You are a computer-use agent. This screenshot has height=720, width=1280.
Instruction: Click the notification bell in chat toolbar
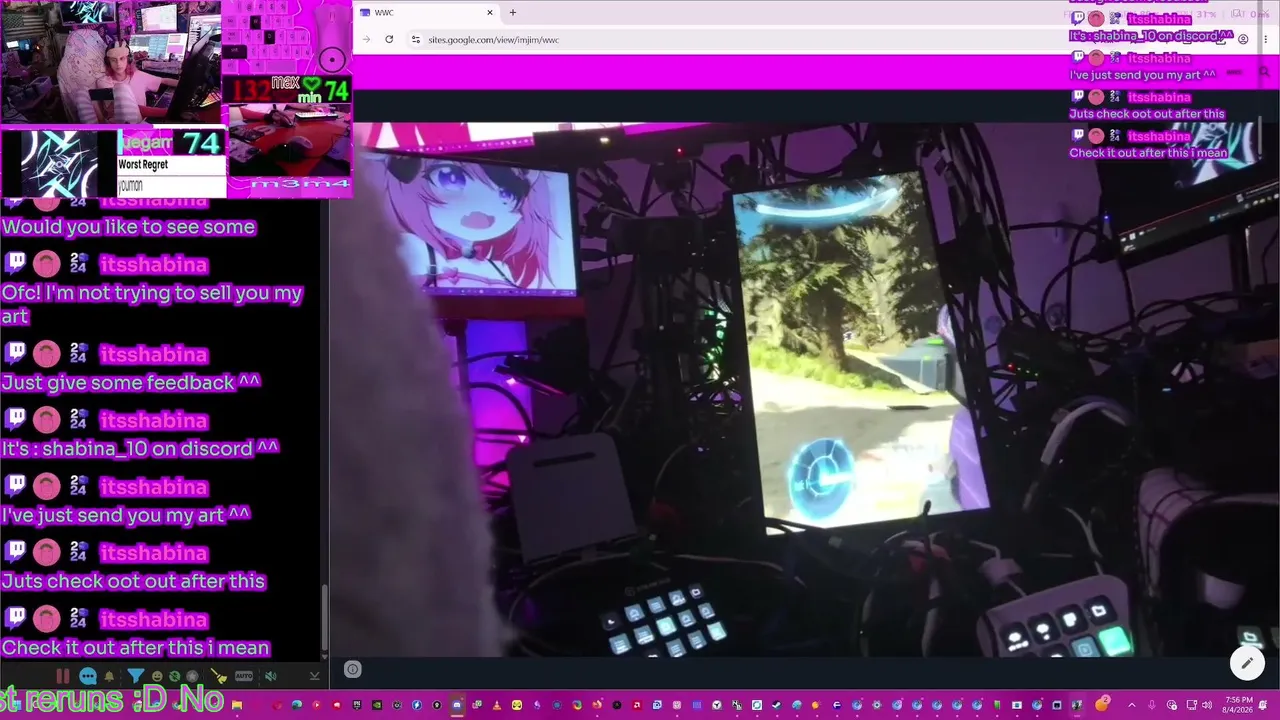[x=109, y=676]
